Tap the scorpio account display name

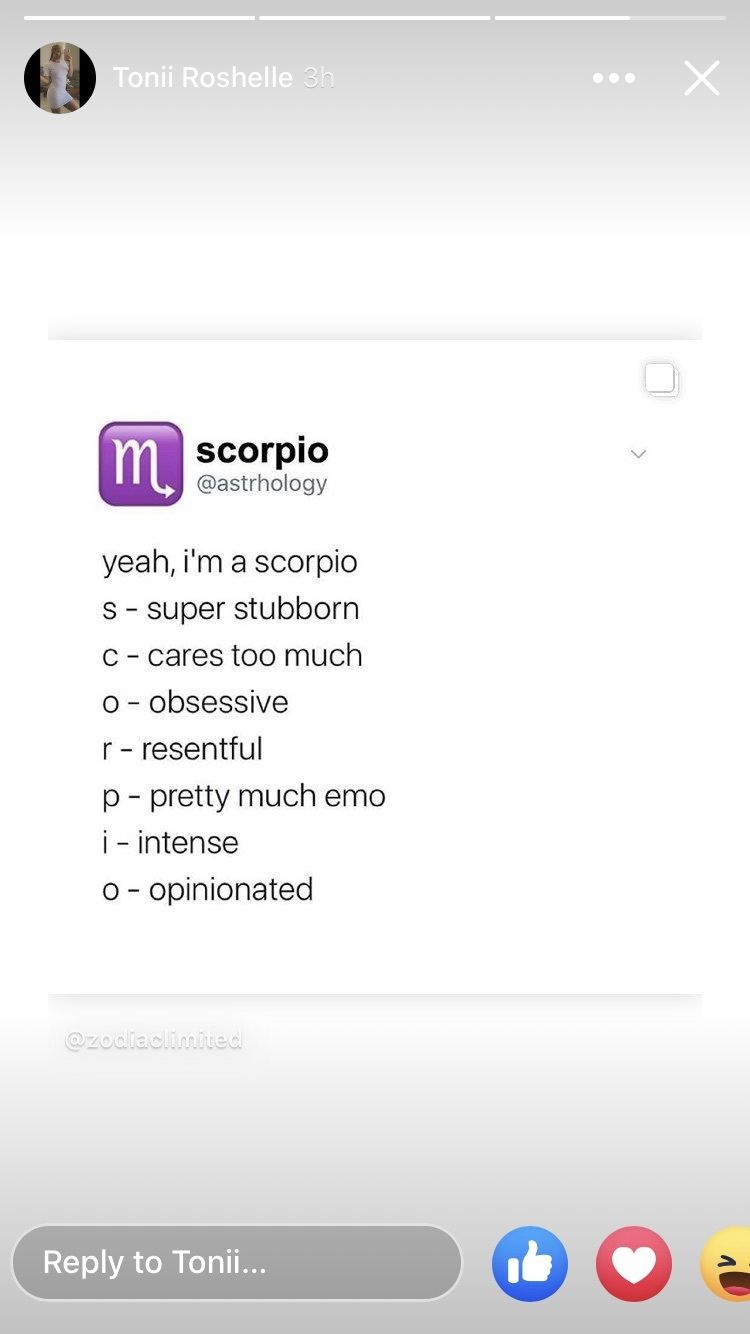[x=262, y=451]
